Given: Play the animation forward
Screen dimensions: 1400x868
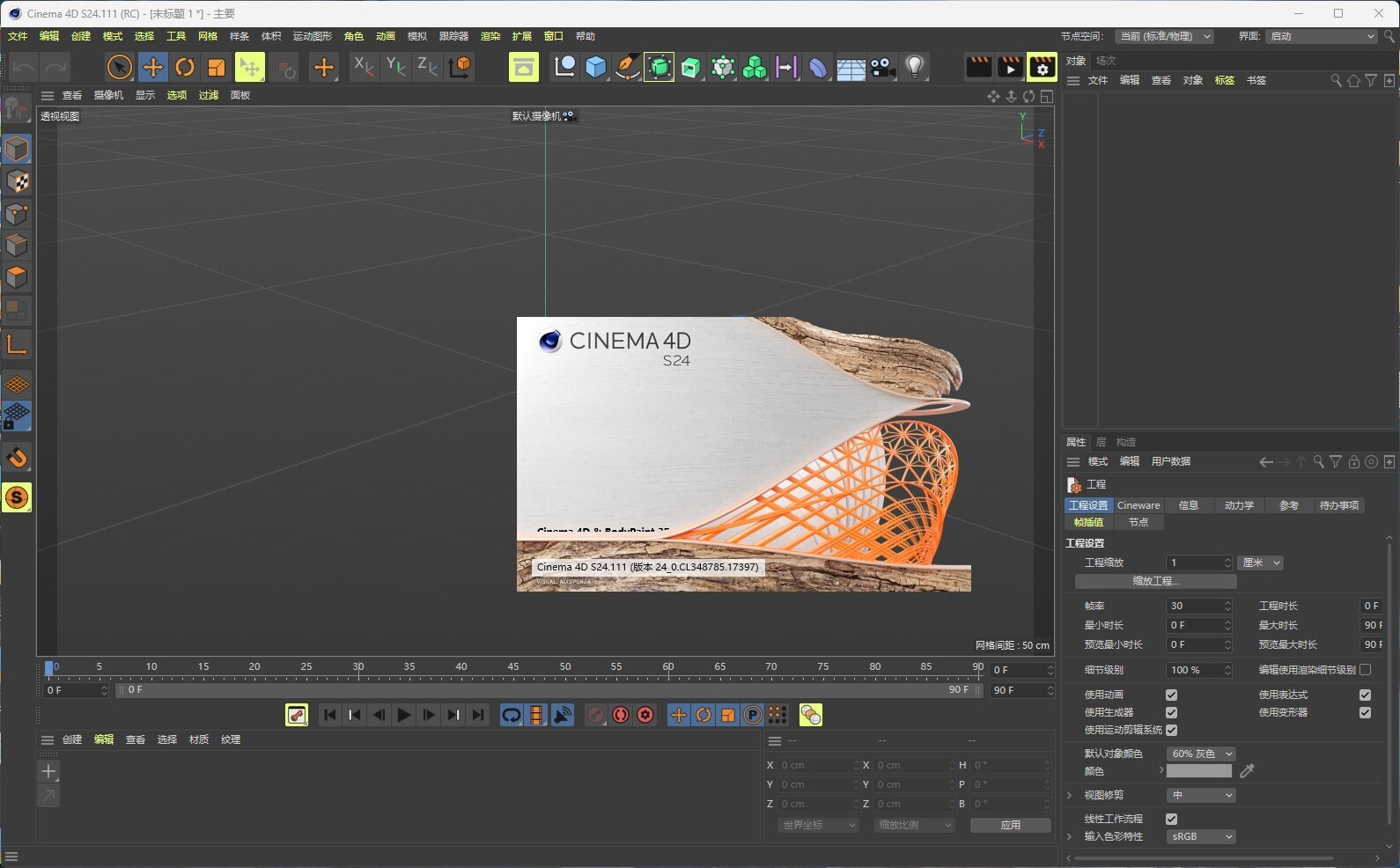Looking at the screenshot, I should pos(403,715).
